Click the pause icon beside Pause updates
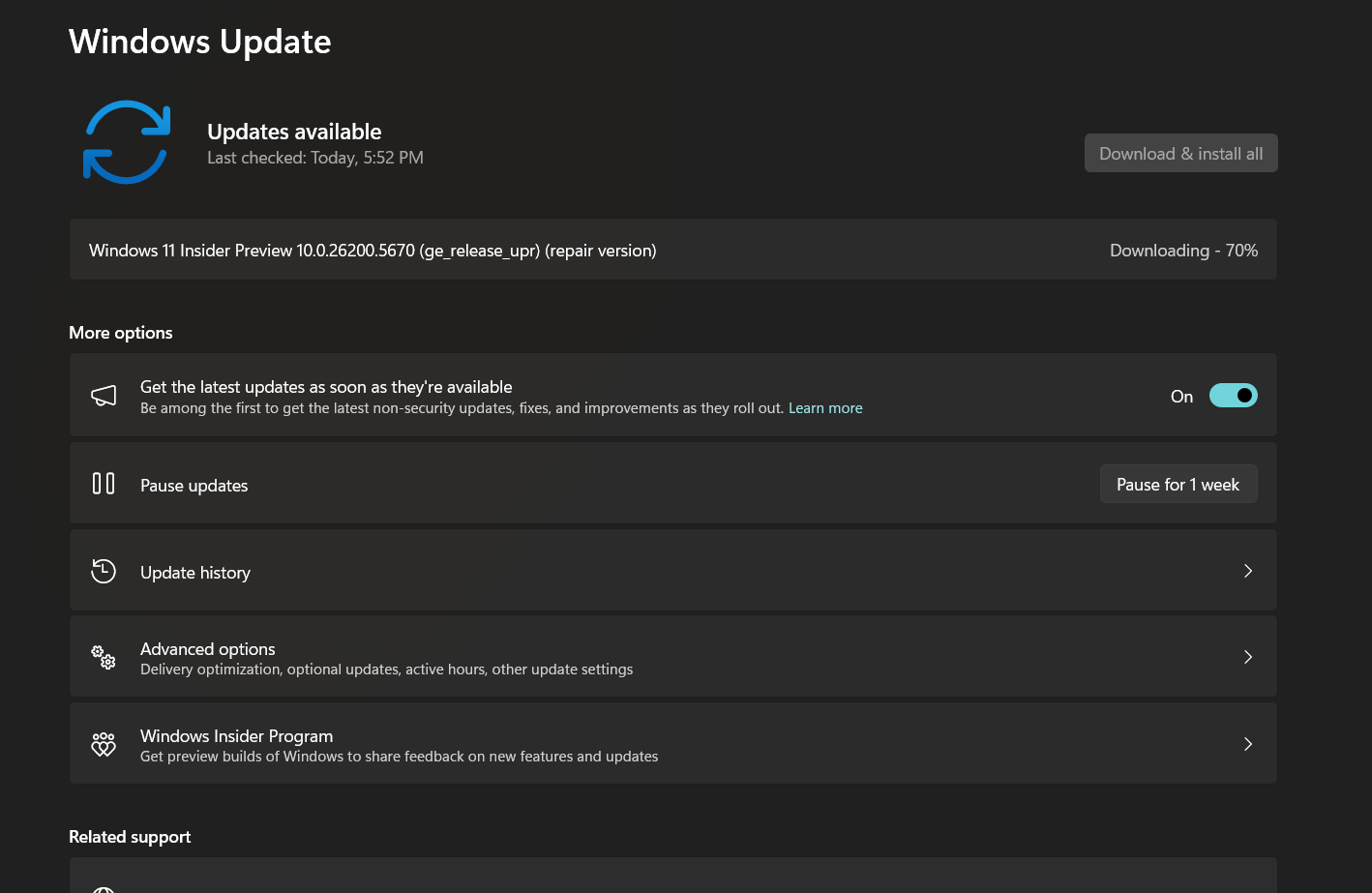 tap(104, 484)
